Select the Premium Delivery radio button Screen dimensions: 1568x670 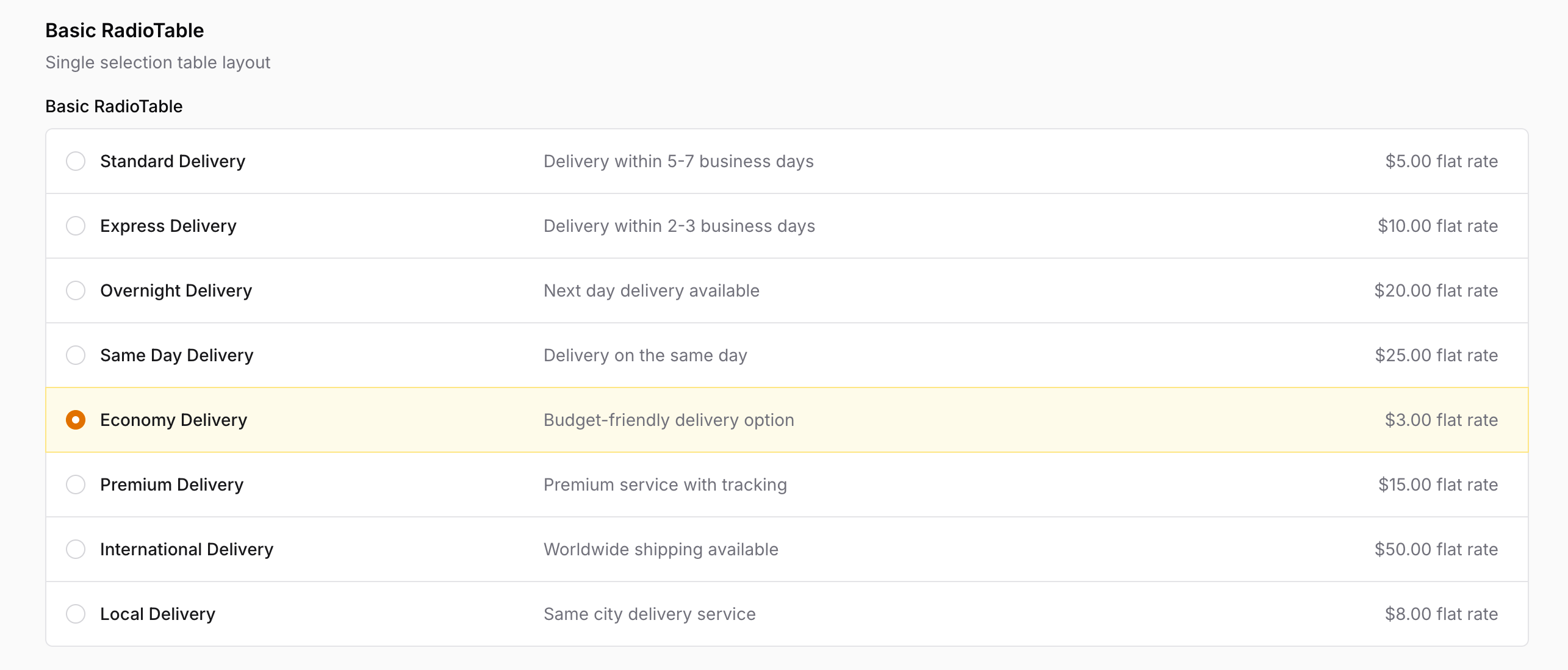click(x=76, y=484)
